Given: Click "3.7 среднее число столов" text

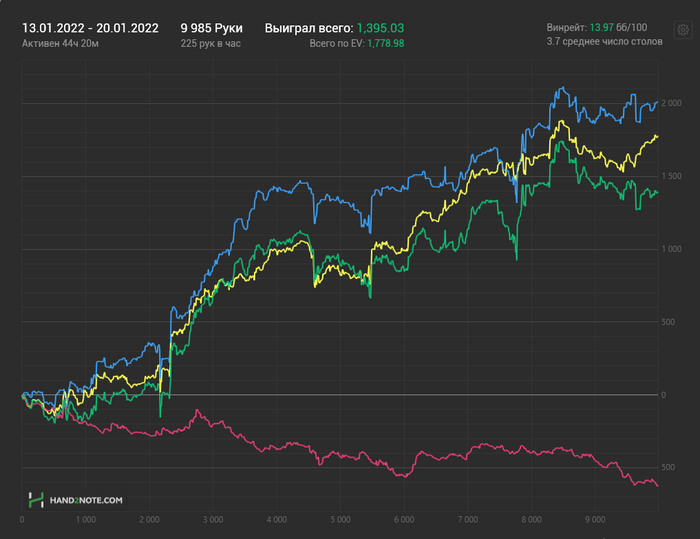Looking at the screenshot, I should [x=604, y=42].
